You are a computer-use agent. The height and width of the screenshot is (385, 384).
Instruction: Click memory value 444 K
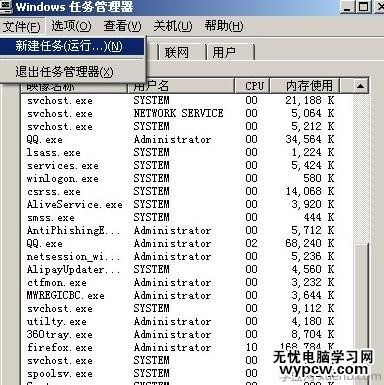tap(318, 217)
